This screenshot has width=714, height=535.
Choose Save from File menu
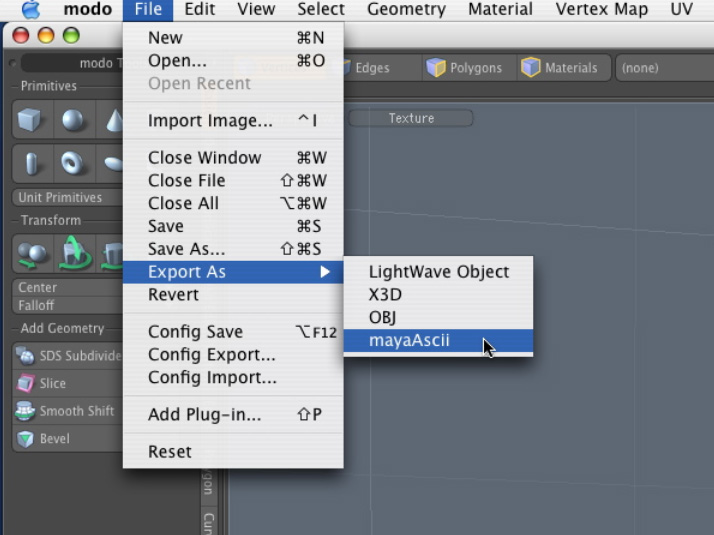(x=233, y=226)
